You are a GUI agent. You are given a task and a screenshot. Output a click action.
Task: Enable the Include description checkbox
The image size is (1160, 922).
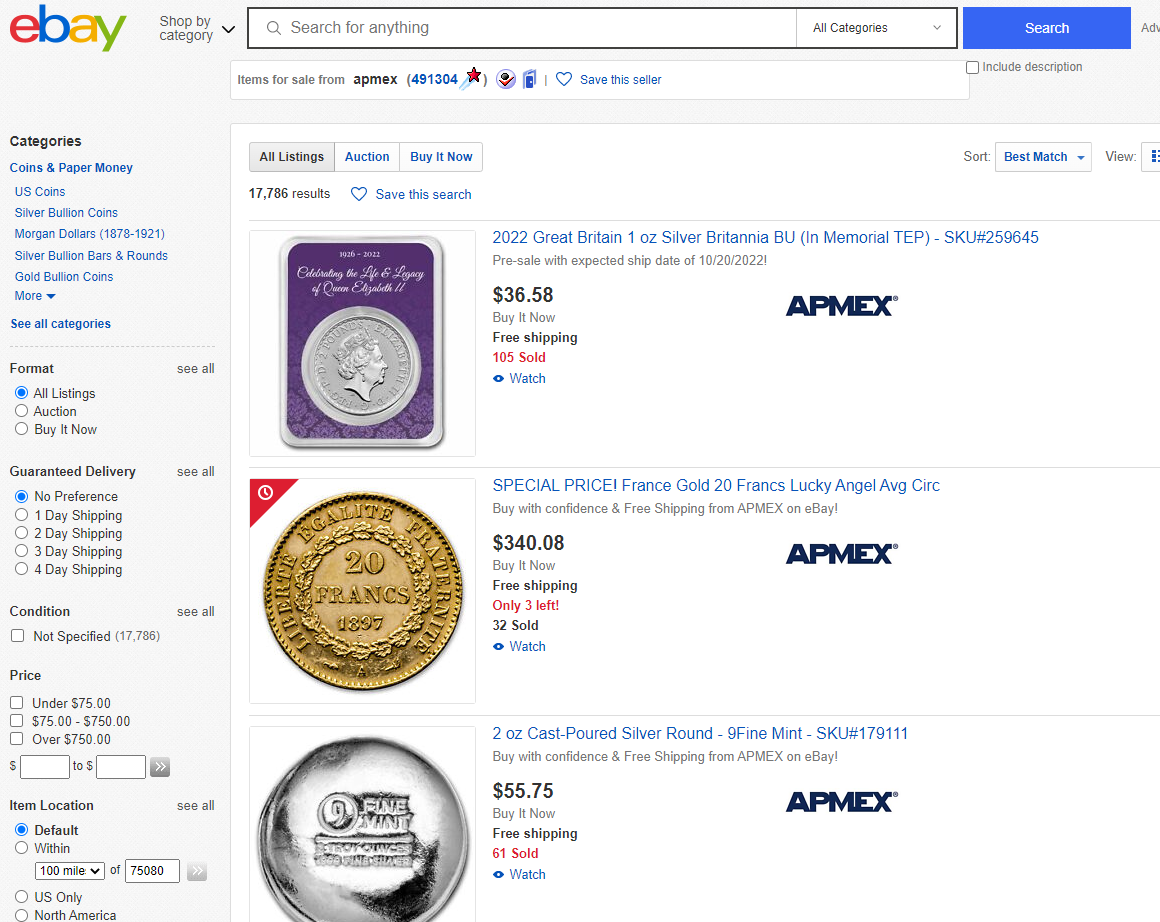pyautogui.click(x=973, y=67)
